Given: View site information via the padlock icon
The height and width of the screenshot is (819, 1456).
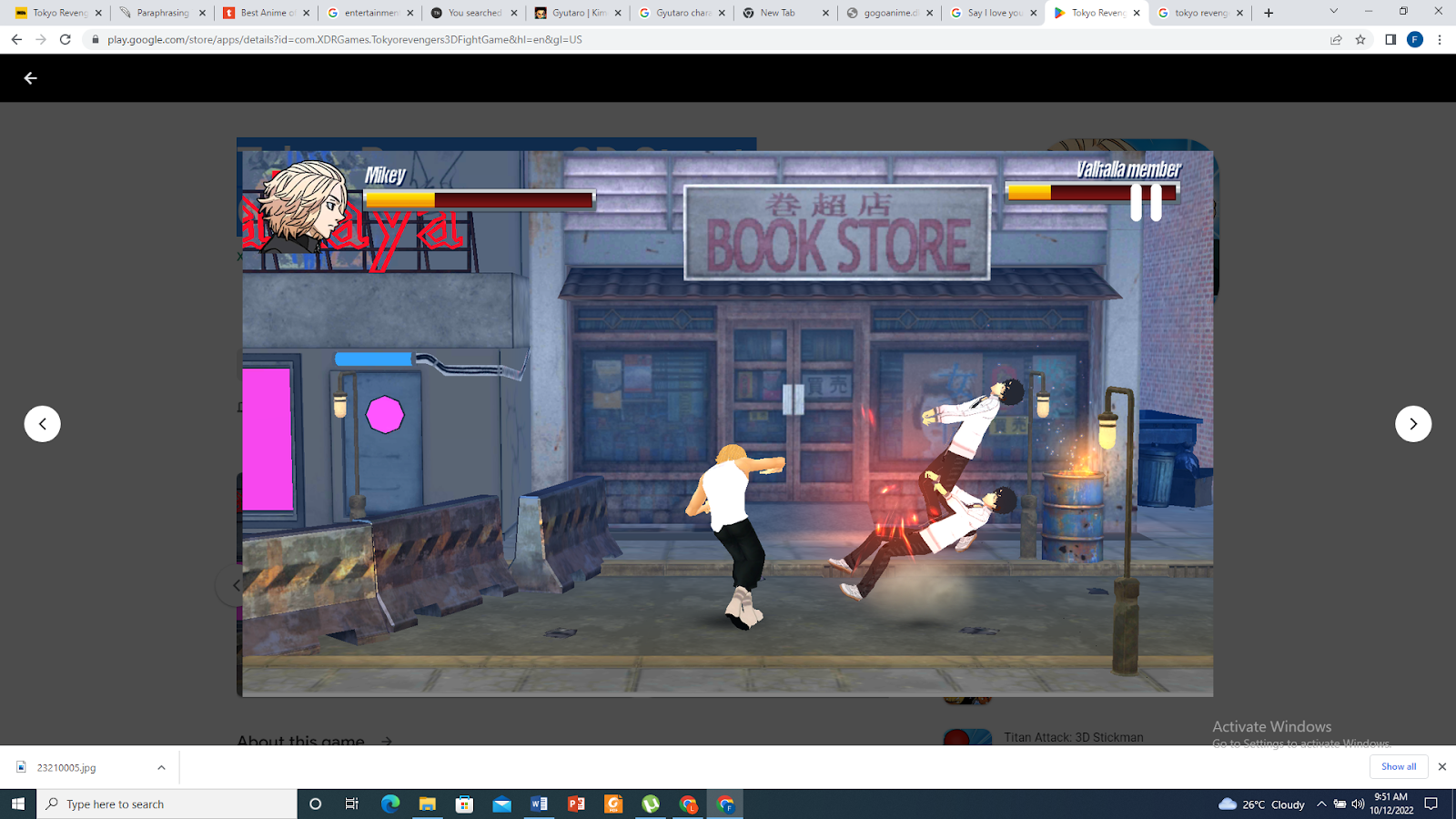Looking at the screenshot, I should 95,39.
